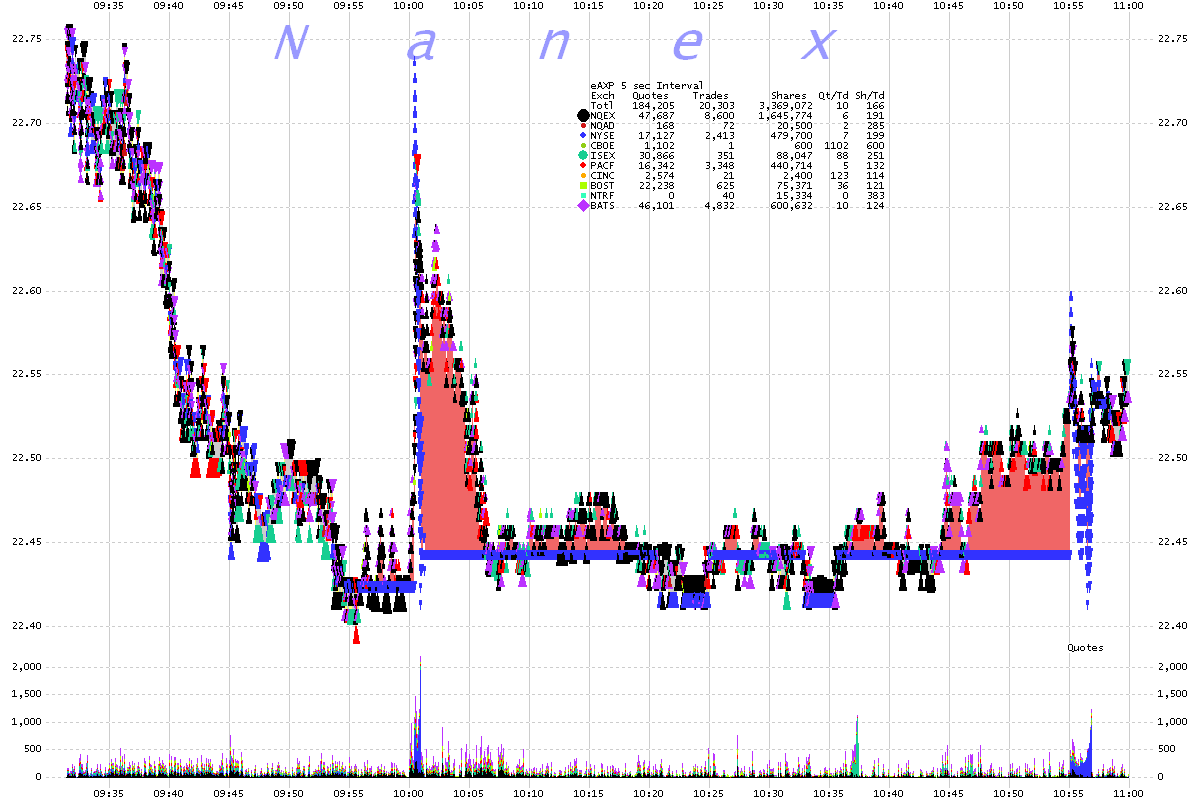Select total quotes value '184,205'
Viewport: 1200px width, 800px height.
point(653,105)
